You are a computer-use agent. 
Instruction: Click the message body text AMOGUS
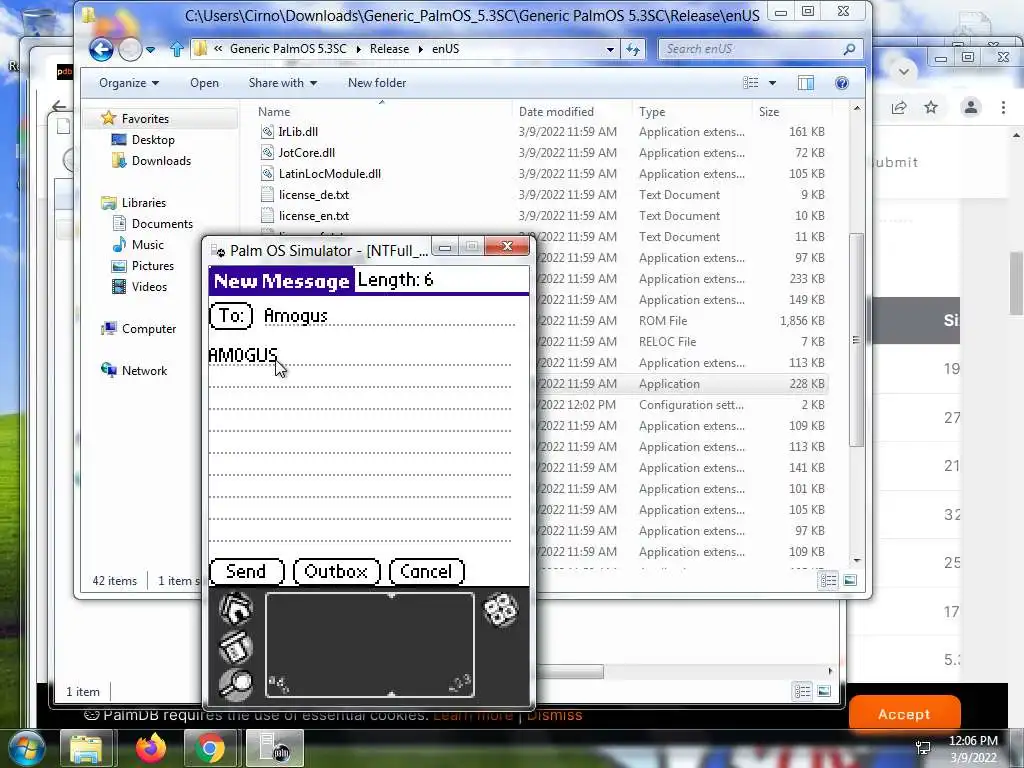click(x=243, y=355)
